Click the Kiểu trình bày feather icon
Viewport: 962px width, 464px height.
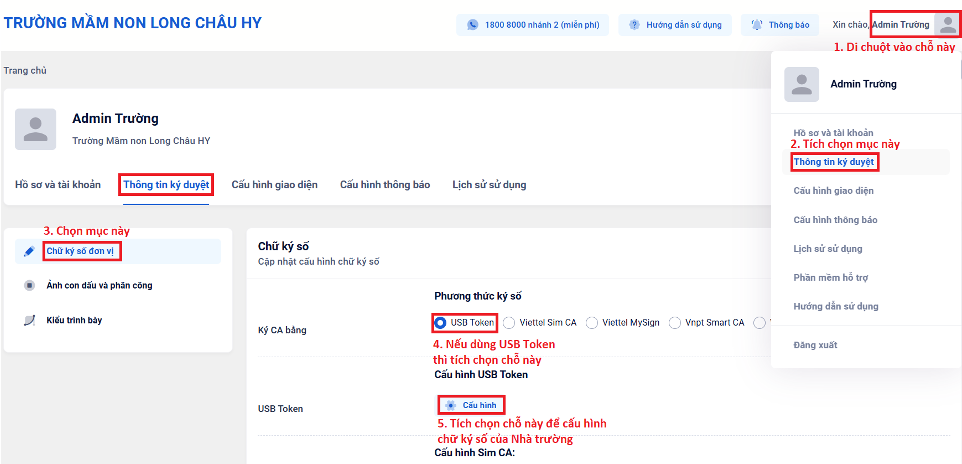[x=29, y=320]
